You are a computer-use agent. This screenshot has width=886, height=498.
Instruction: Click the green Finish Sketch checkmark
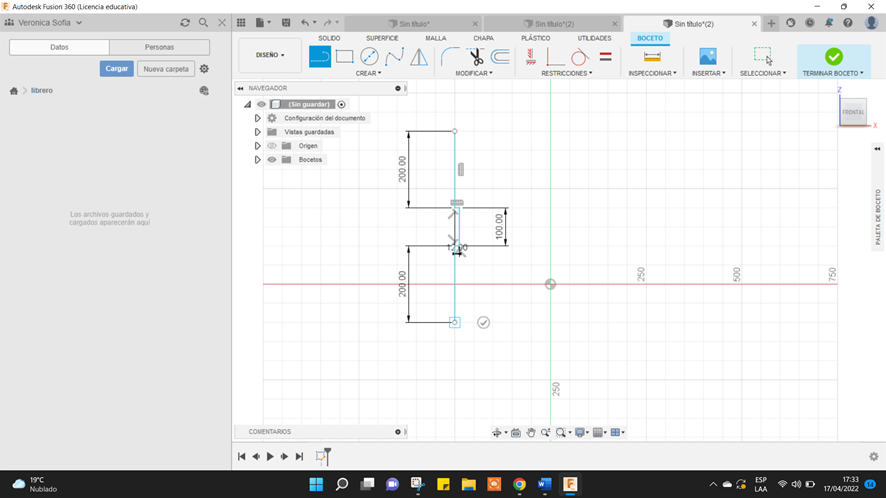(833, 57)
